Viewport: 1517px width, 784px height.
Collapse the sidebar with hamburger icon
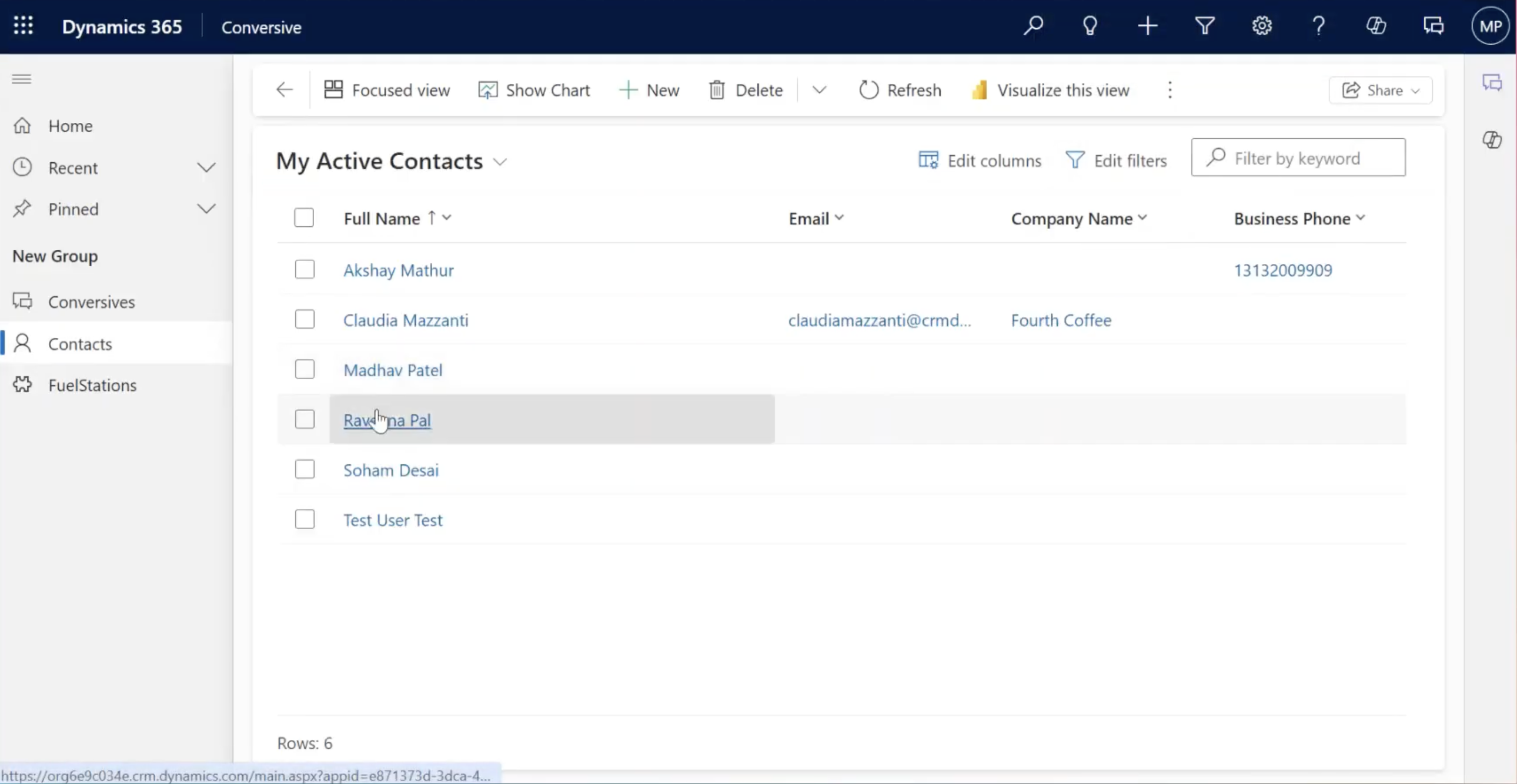(22, 79)
